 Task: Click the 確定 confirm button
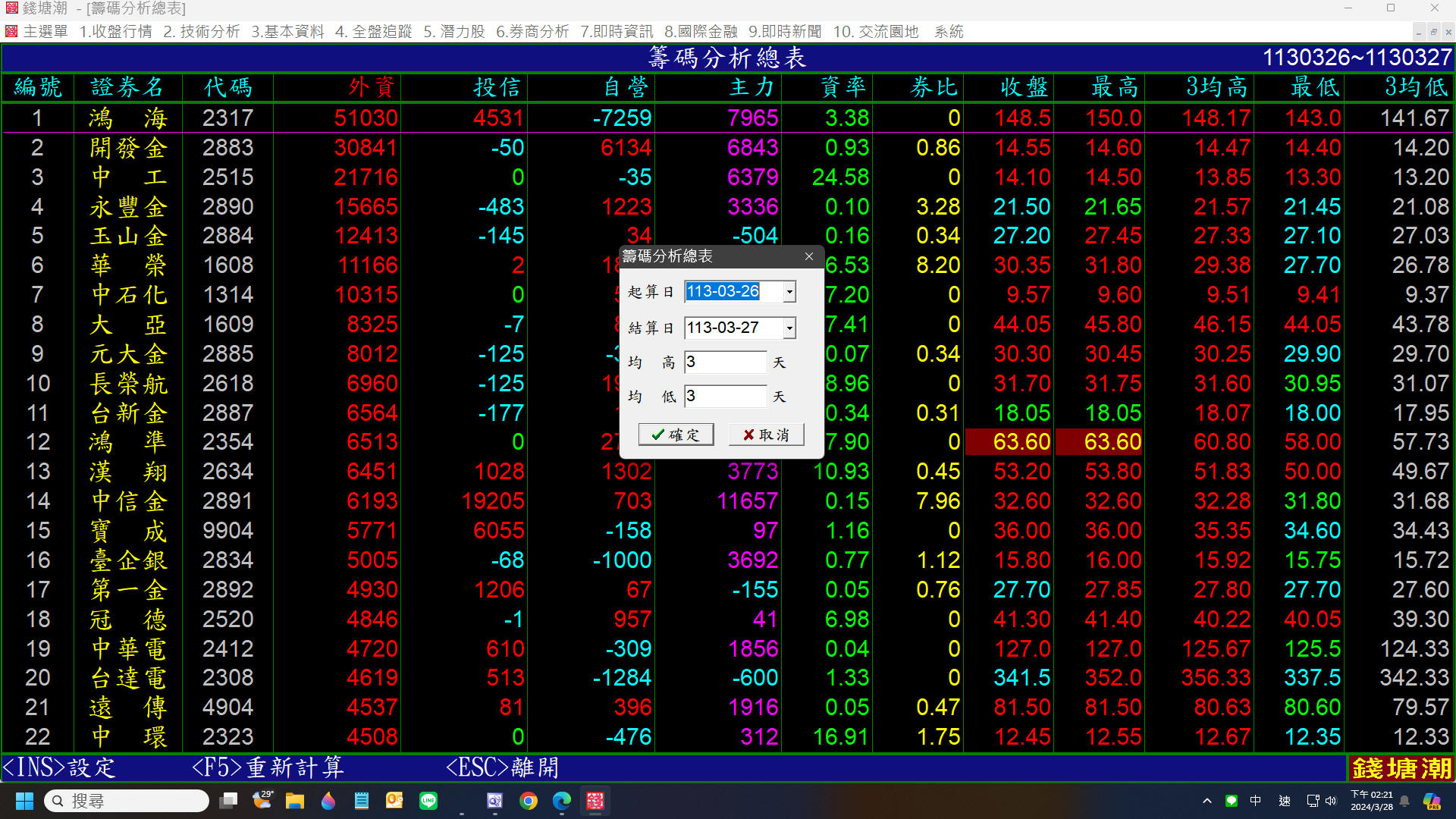676,435
